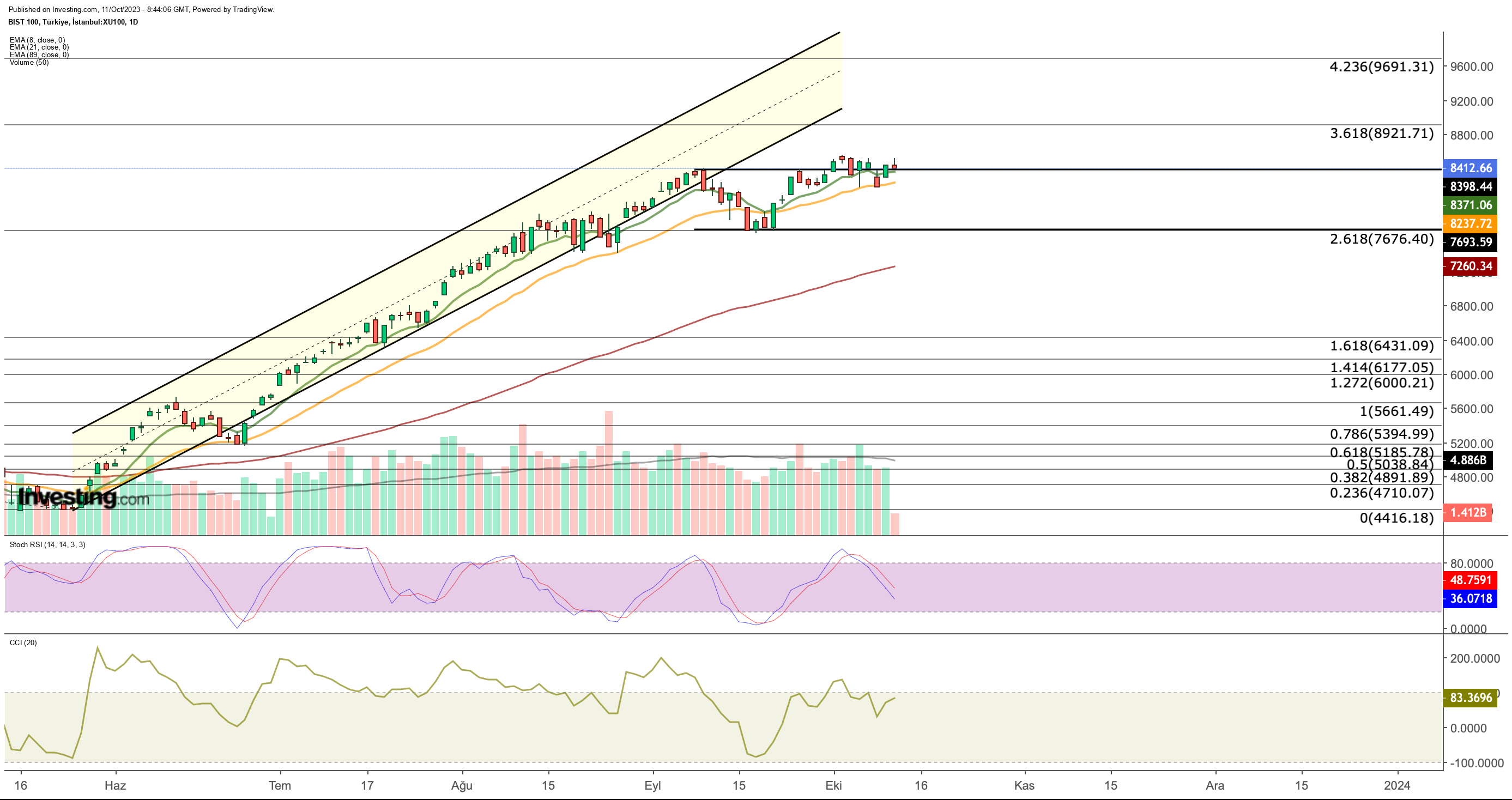1512x800 pixels.
Task: Click the Eyl date axis label
Action: (x=652, y=785)
